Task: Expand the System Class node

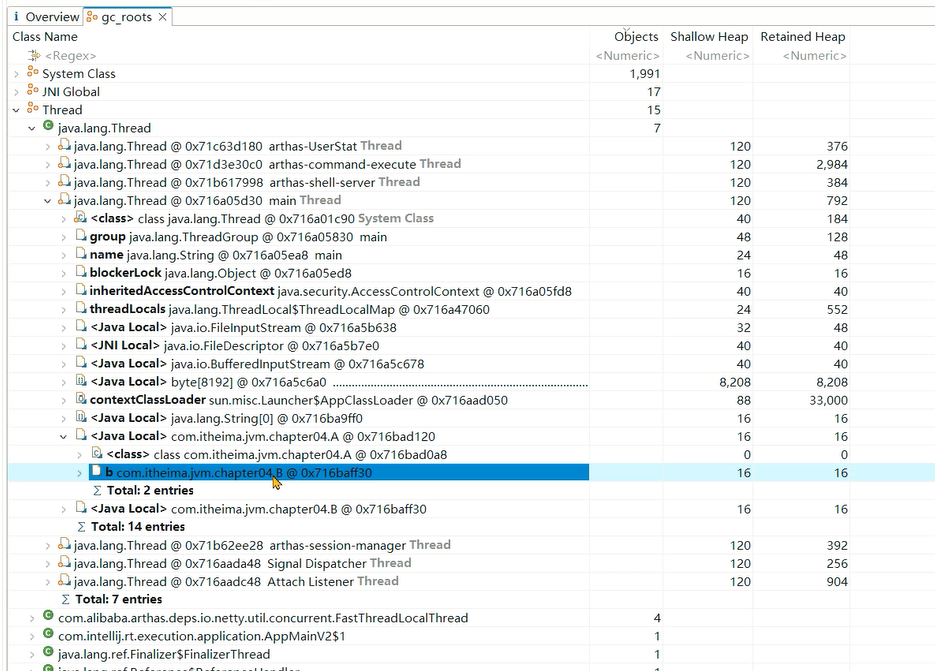Action: tap(16, 74)
